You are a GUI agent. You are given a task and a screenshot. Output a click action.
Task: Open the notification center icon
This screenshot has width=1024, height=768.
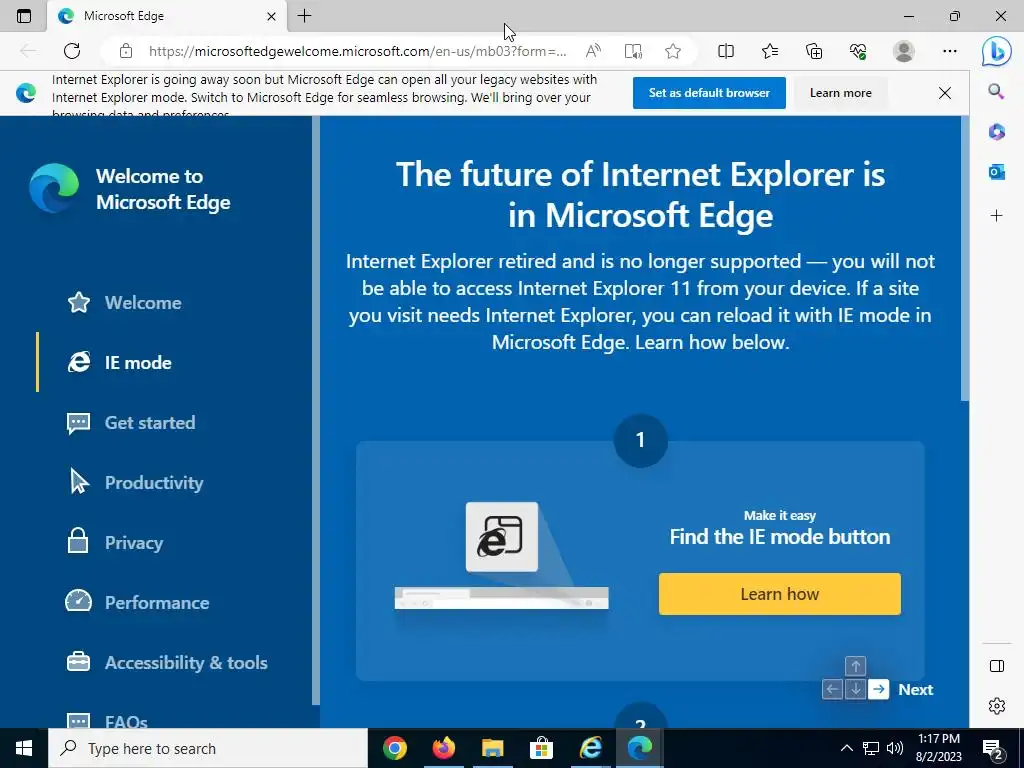(993, 748)
